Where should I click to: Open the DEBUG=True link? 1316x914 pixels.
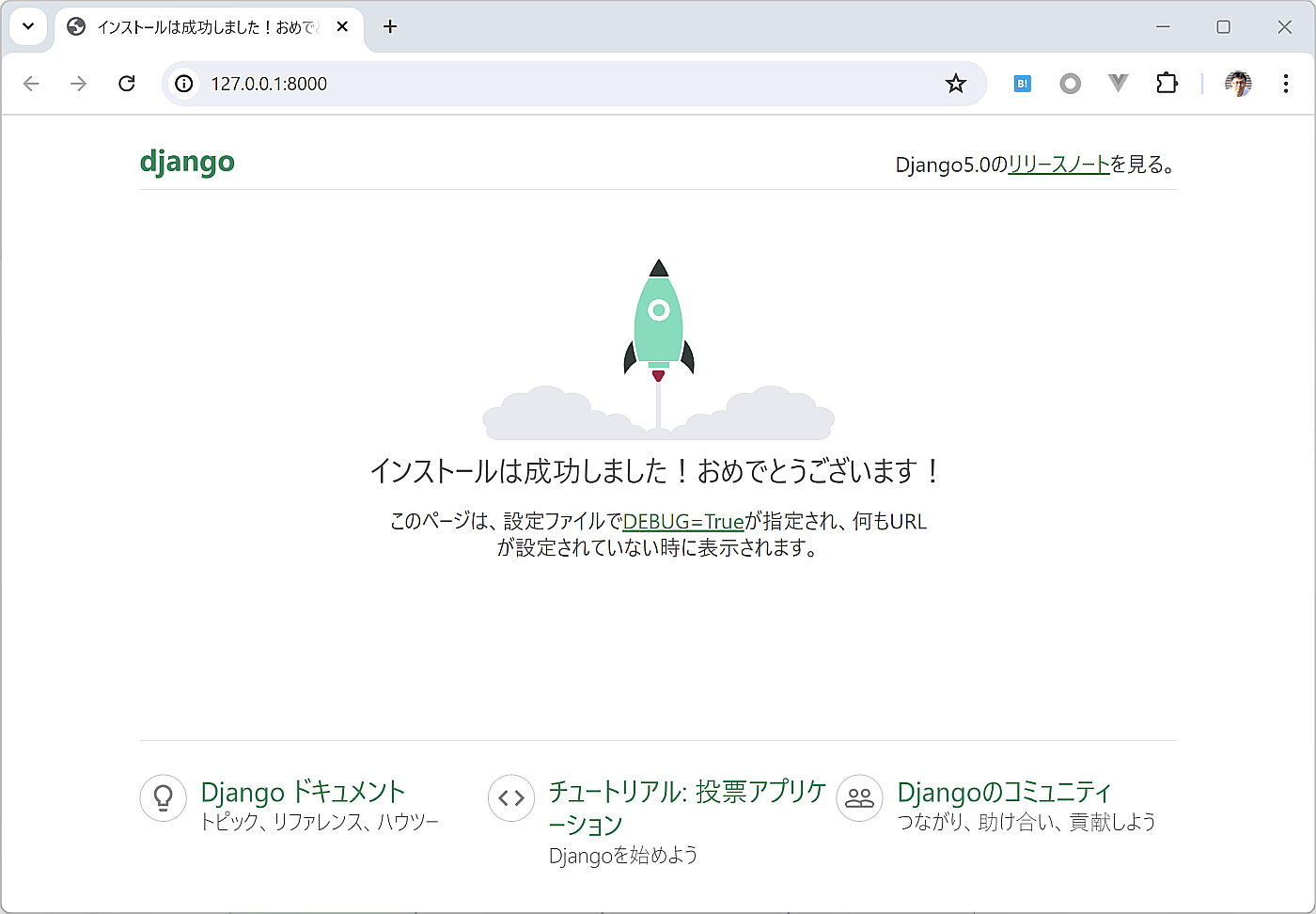(x=683, y=522)
